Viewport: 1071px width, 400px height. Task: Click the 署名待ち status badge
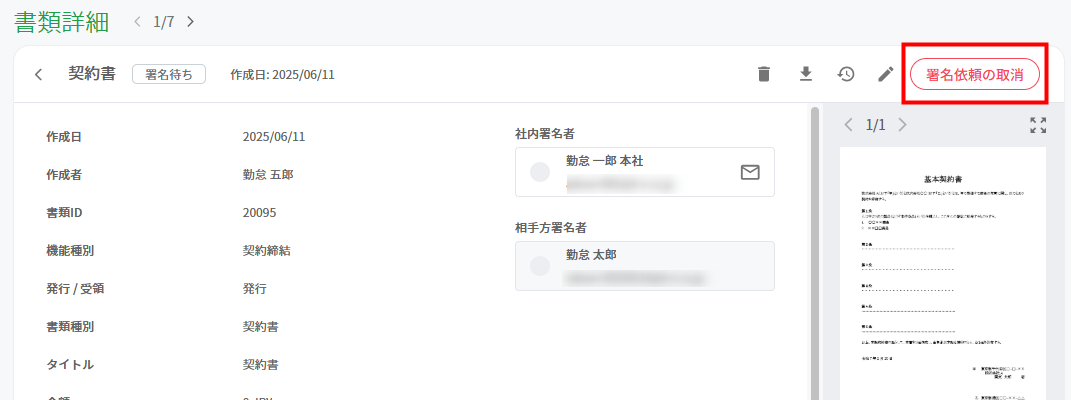click(169, 74)
